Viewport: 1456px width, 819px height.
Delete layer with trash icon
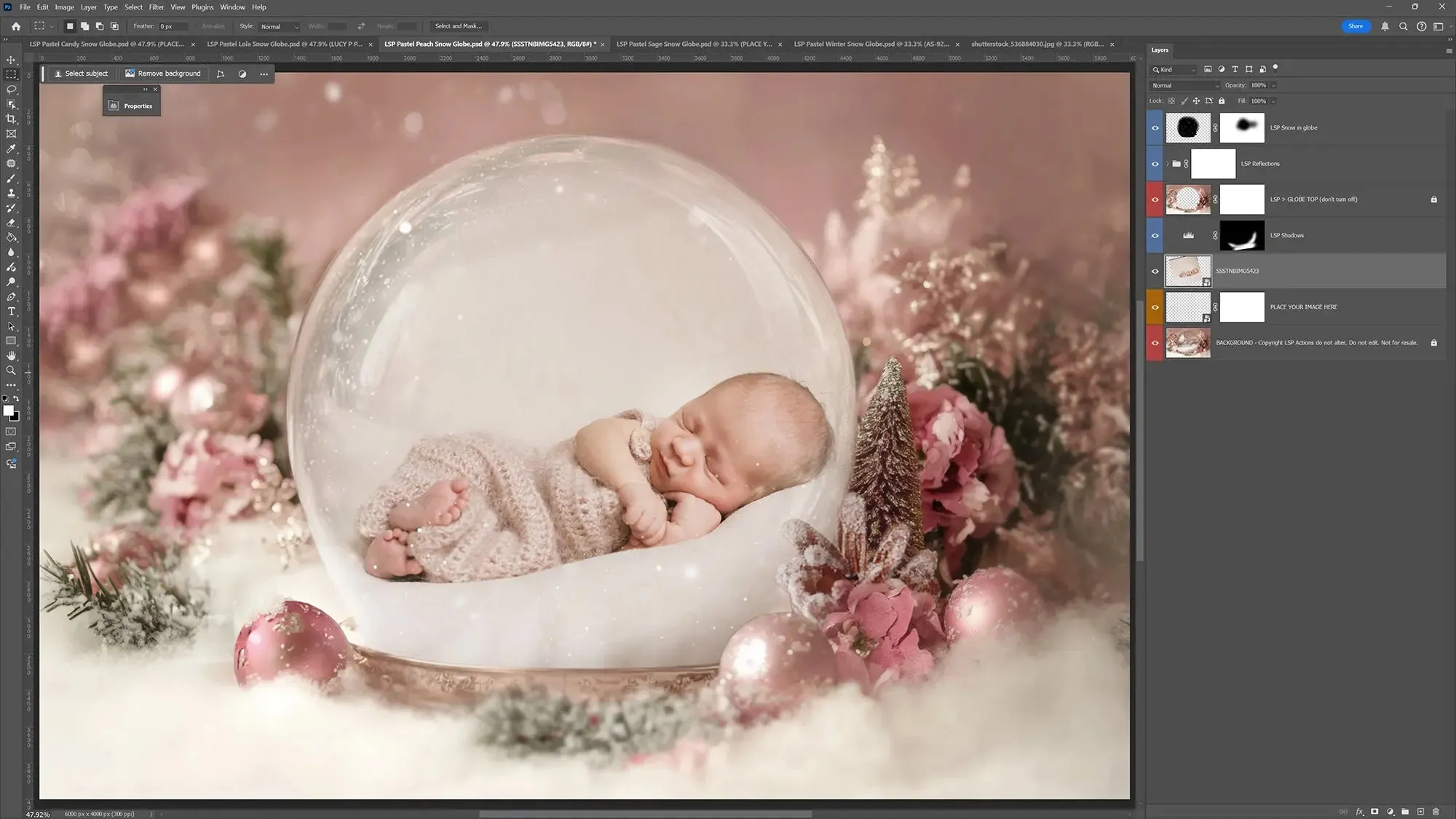click(x=1436, y=812)
